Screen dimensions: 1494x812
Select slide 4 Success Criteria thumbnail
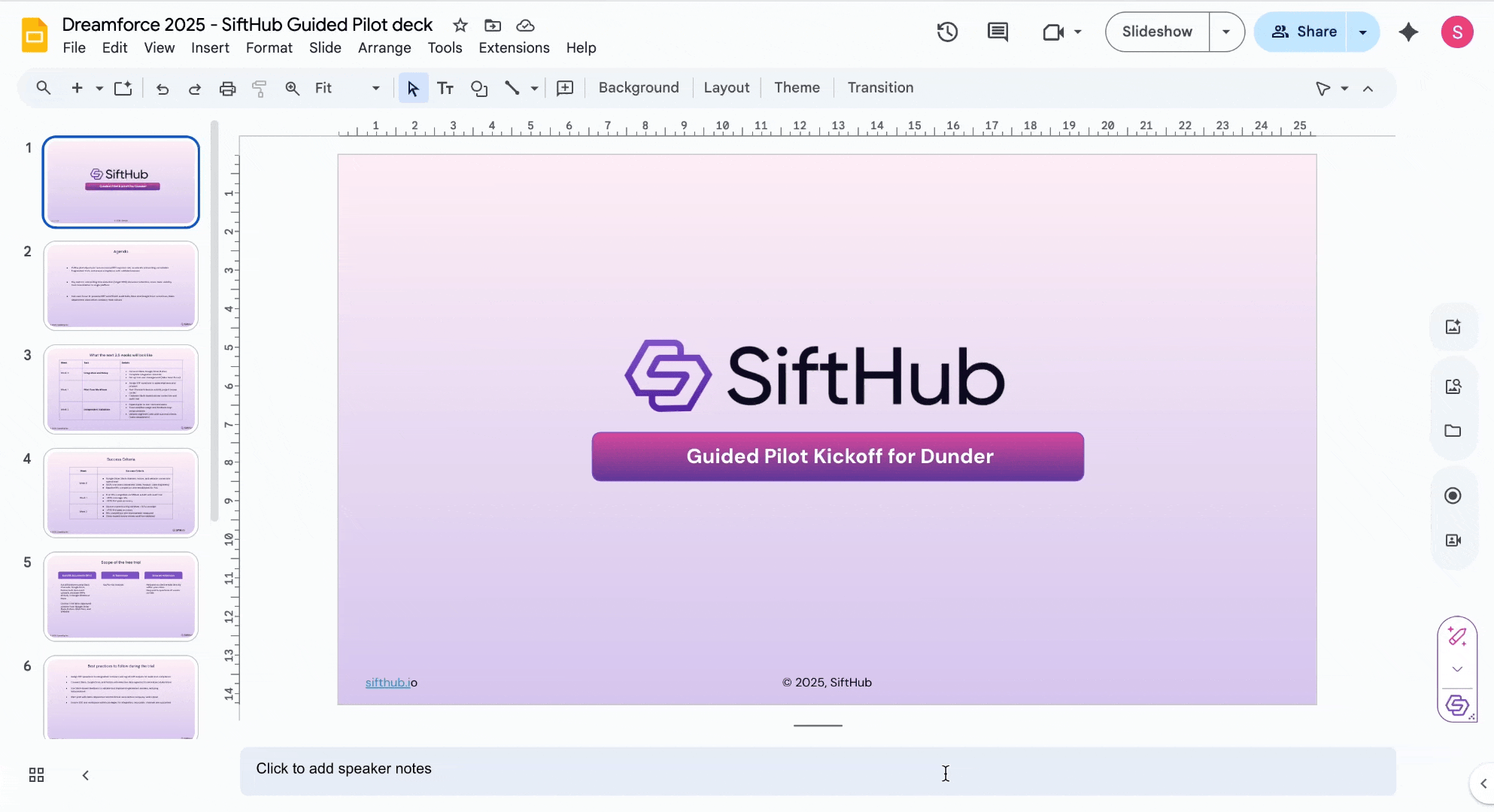121,492
